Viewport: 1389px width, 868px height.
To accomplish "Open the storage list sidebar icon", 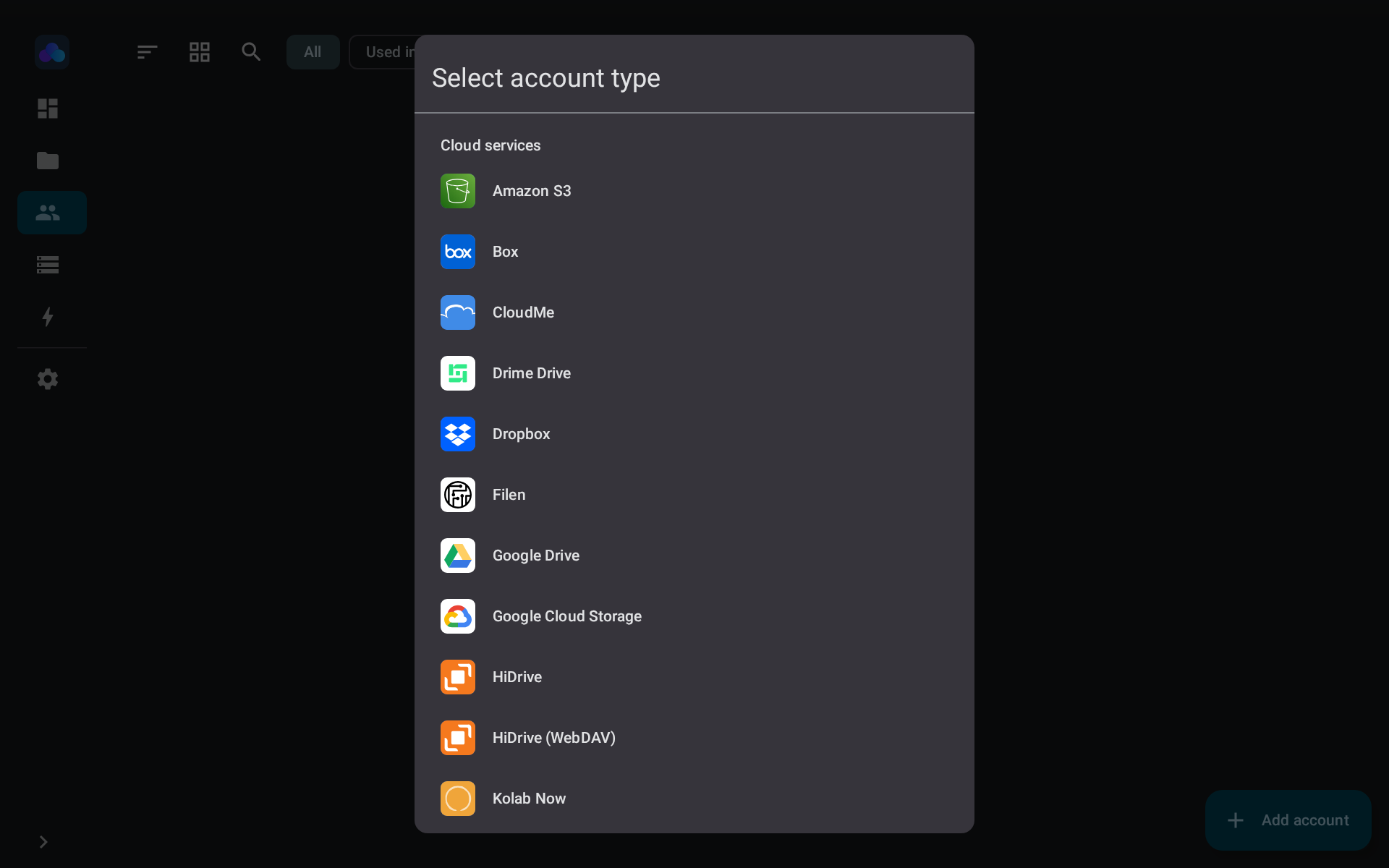I will pos(48,265).
